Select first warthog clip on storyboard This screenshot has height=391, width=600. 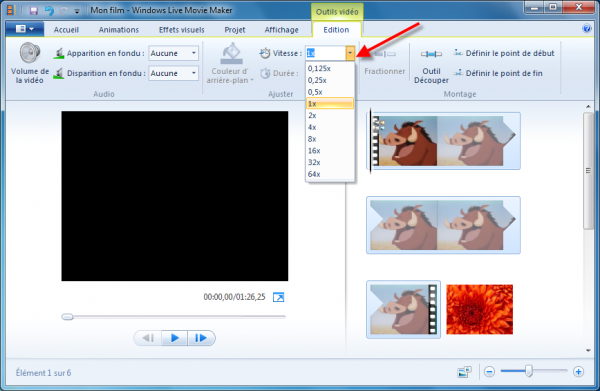(x=443, y=141)
